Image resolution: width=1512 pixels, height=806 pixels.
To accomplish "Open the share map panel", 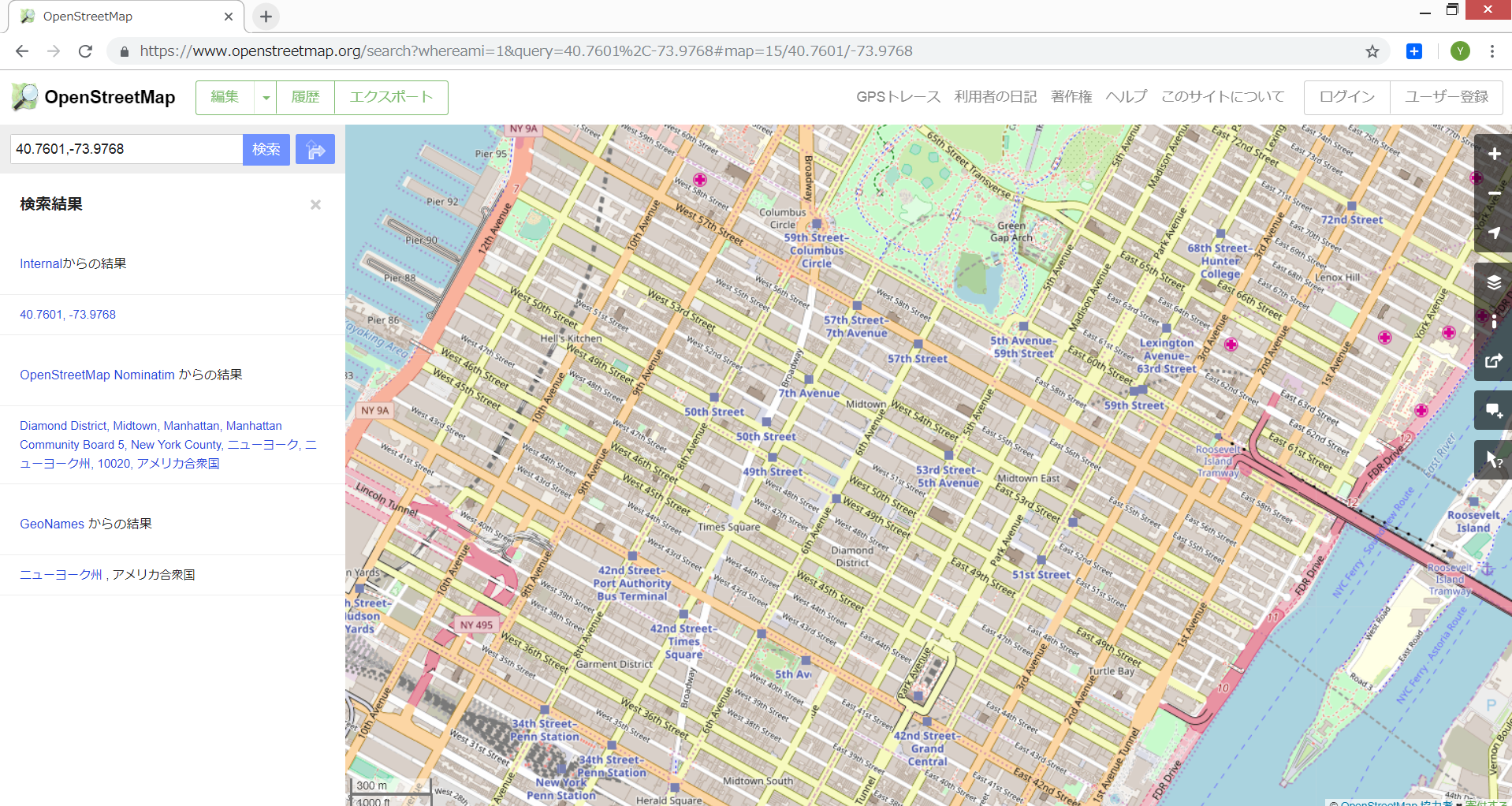I will (x=1493, y=361).
